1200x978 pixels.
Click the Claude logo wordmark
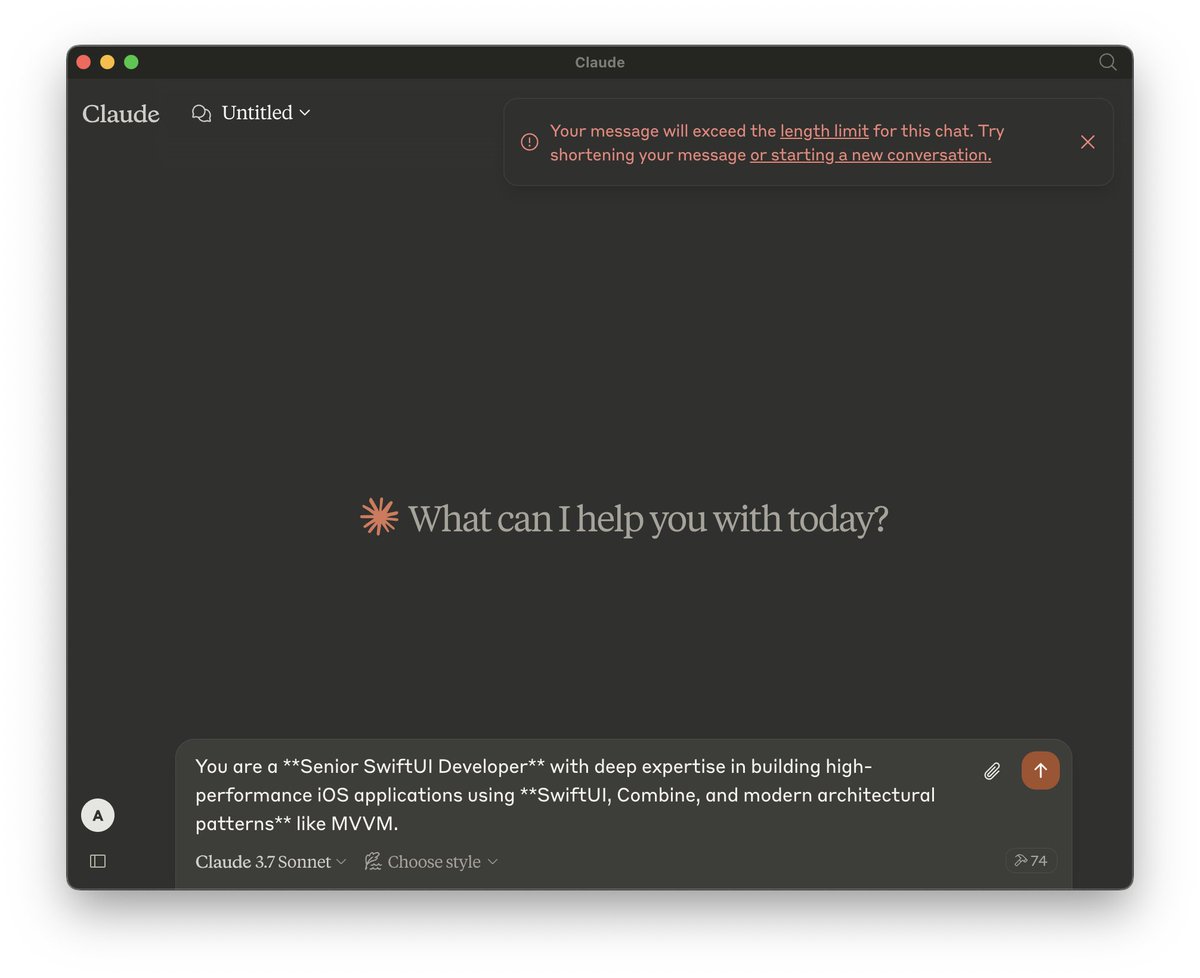click(121, 114)
